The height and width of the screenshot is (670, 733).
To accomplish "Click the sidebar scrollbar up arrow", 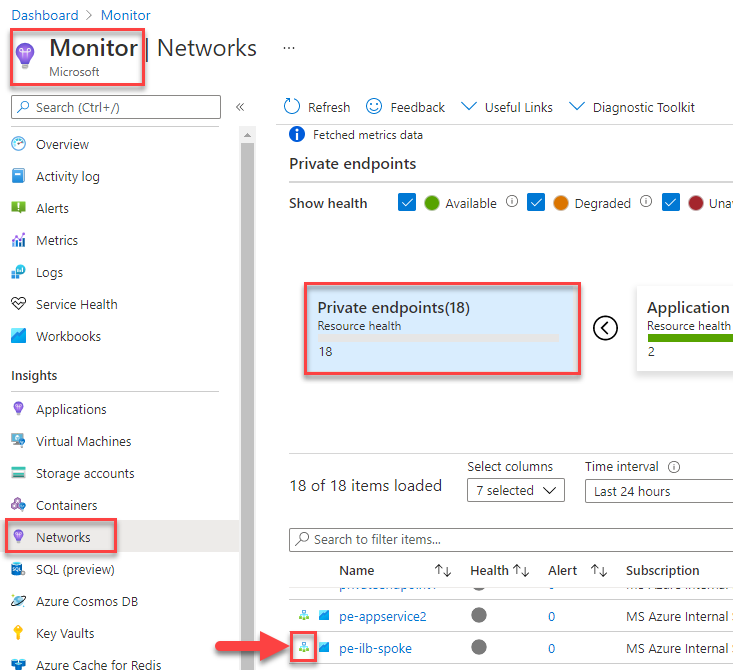I will [247, 135].
